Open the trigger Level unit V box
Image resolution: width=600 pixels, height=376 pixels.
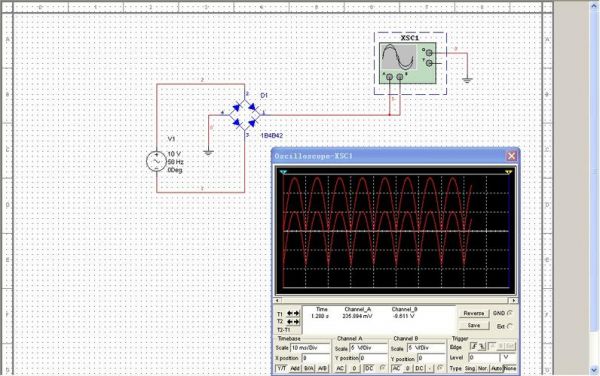[x=508, y=358]
